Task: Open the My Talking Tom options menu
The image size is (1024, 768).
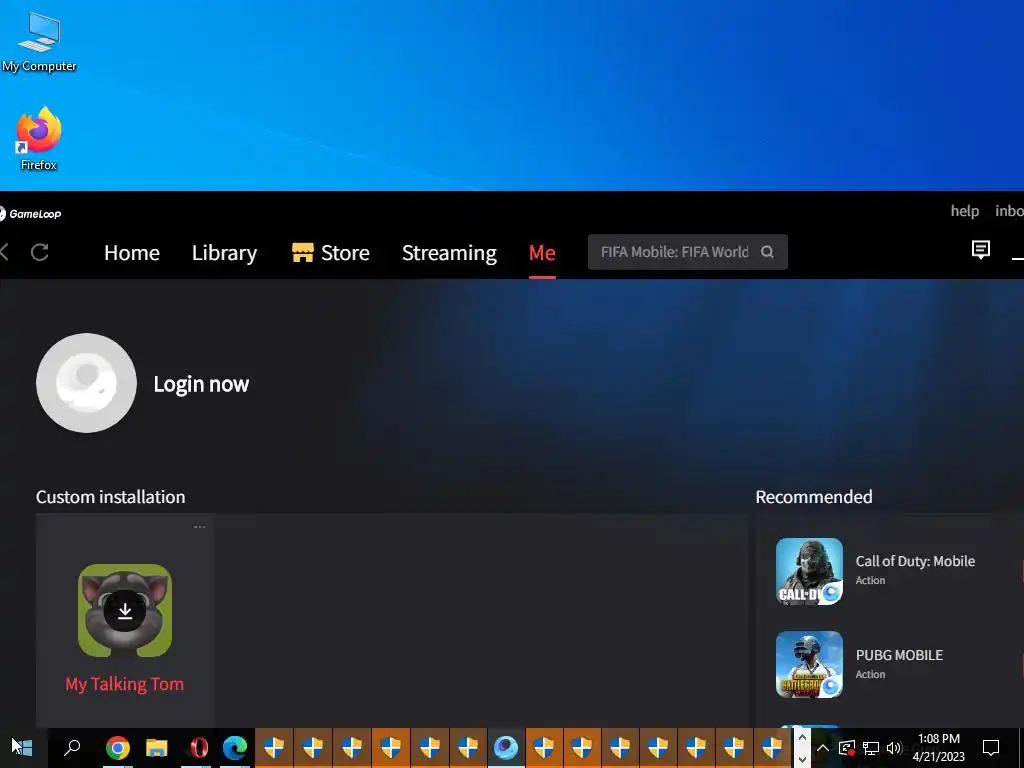Action: point(199,526)
